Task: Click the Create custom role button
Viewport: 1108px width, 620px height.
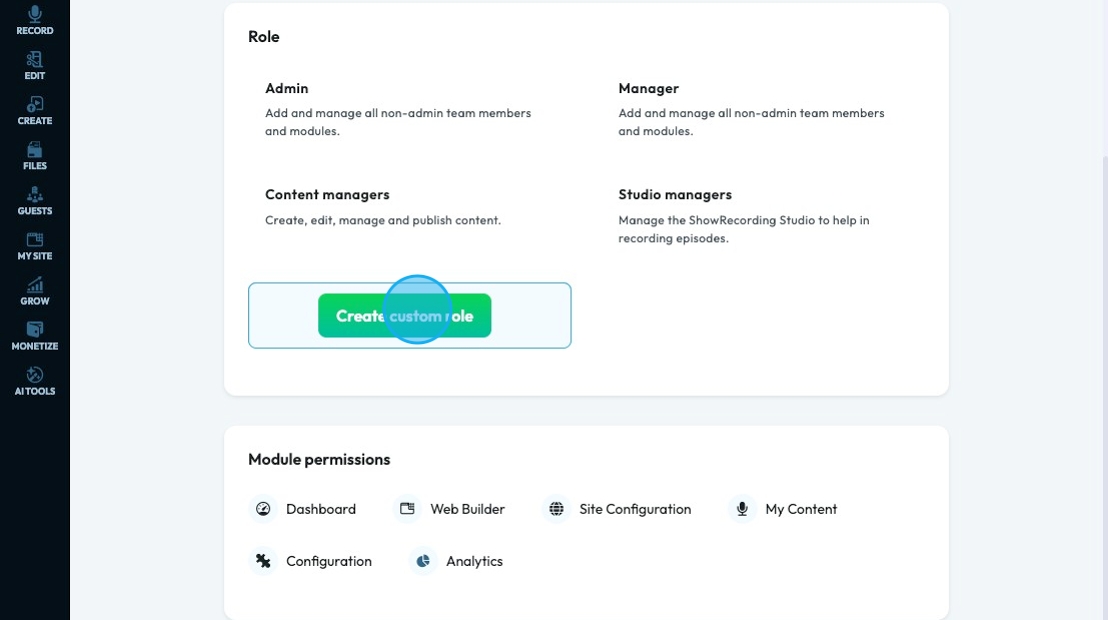Action: 404,316
